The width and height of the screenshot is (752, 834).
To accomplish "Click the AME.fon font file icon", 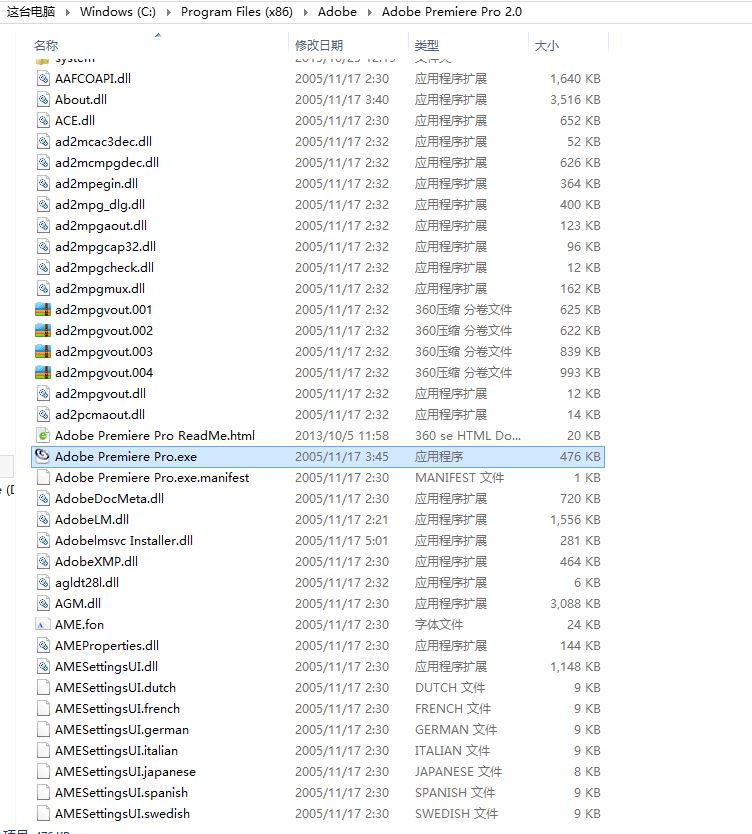I will (43, 624).
